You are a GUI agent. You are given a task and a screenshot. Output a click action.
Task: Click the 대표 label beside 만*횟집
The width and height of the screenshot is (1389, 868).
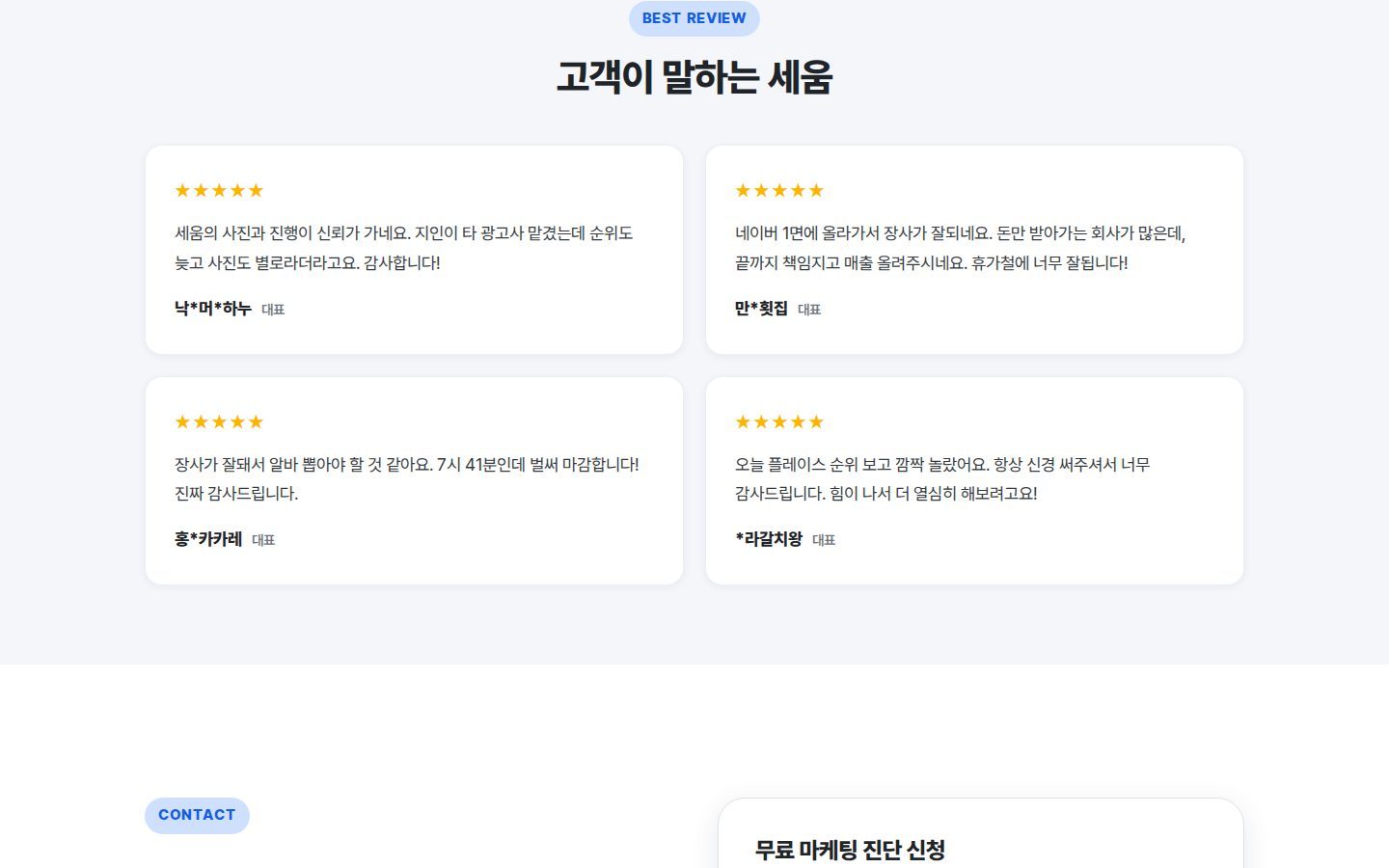pyautogui.click(x=809, y=310)
